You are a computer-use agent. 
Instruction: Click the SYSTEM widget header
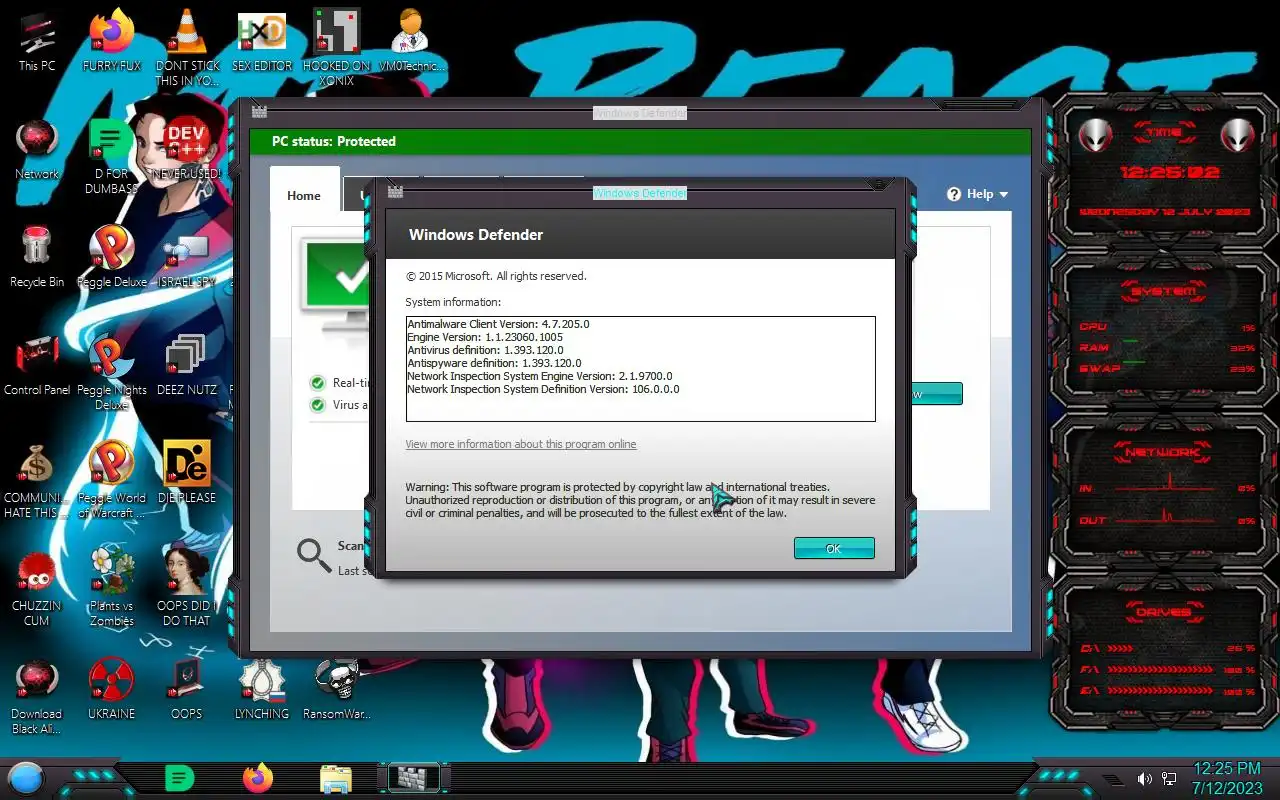pos(1163,291)
